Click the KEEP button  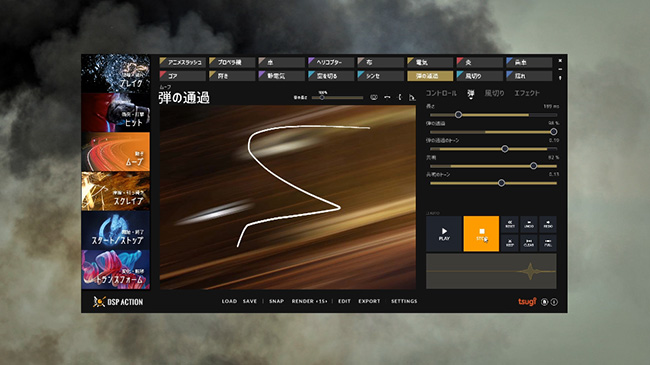click(510, 243)
